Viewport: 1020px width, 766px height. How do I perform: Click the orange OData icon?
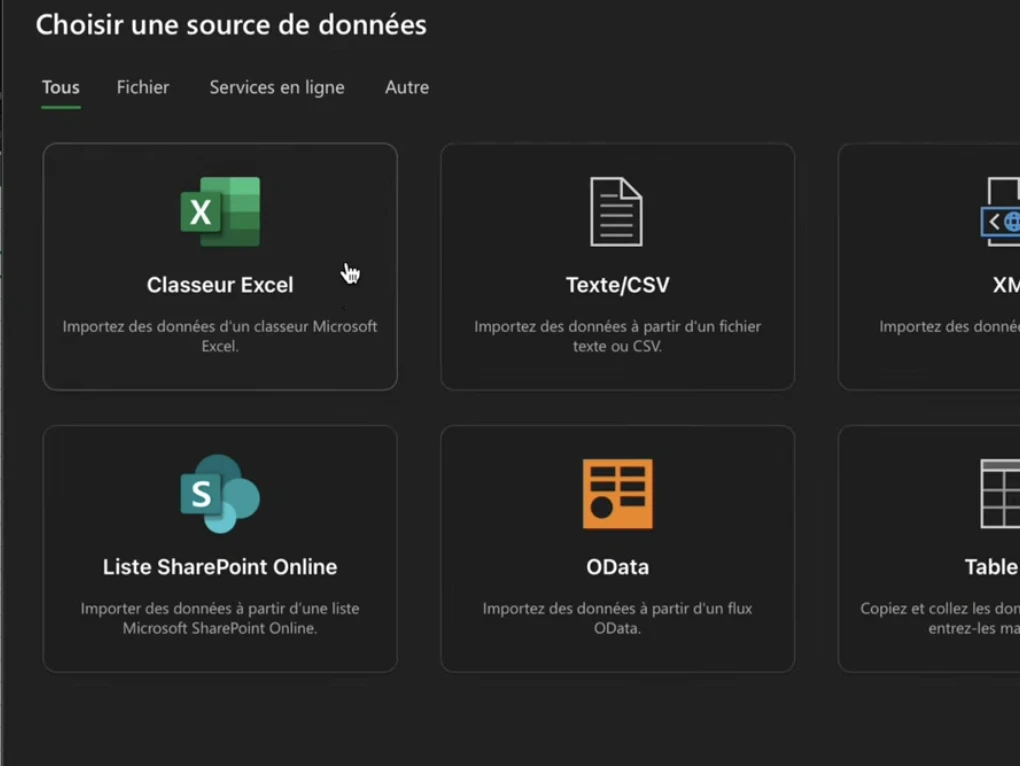[x=617, y=494]
